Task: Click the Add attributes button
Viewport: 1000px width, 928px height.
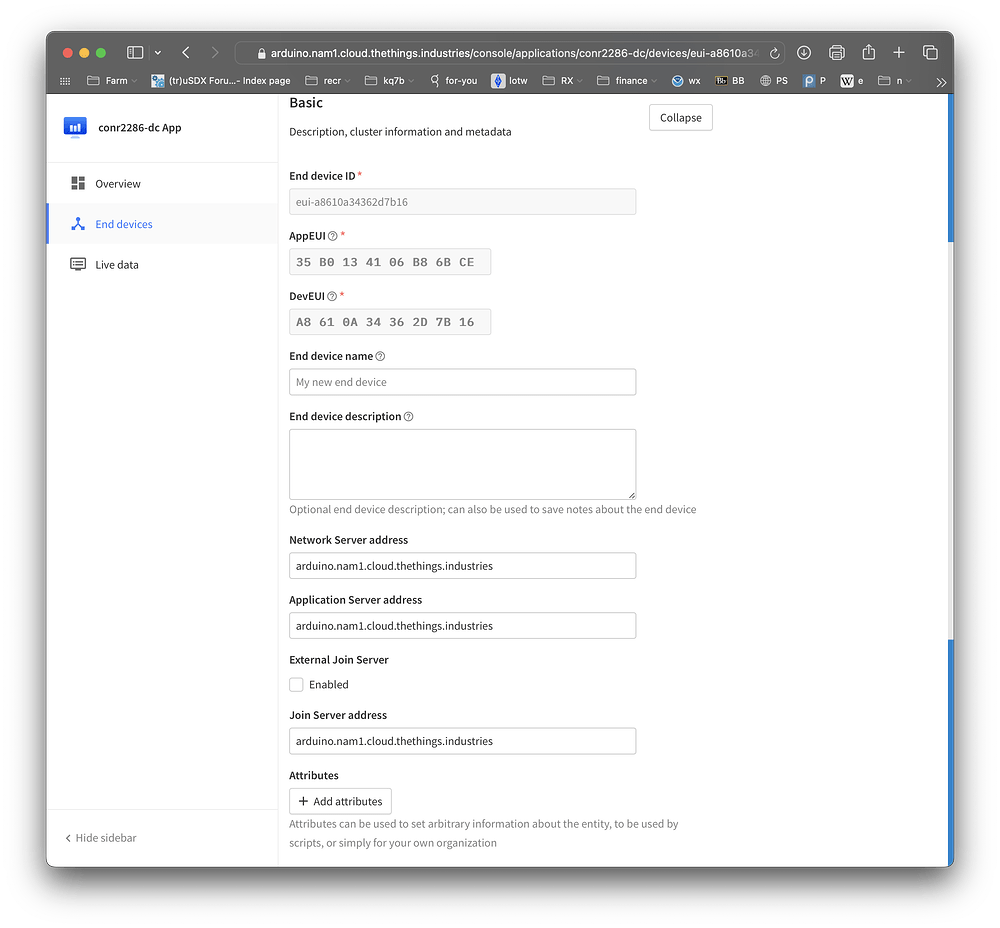Action: point(341,802)
